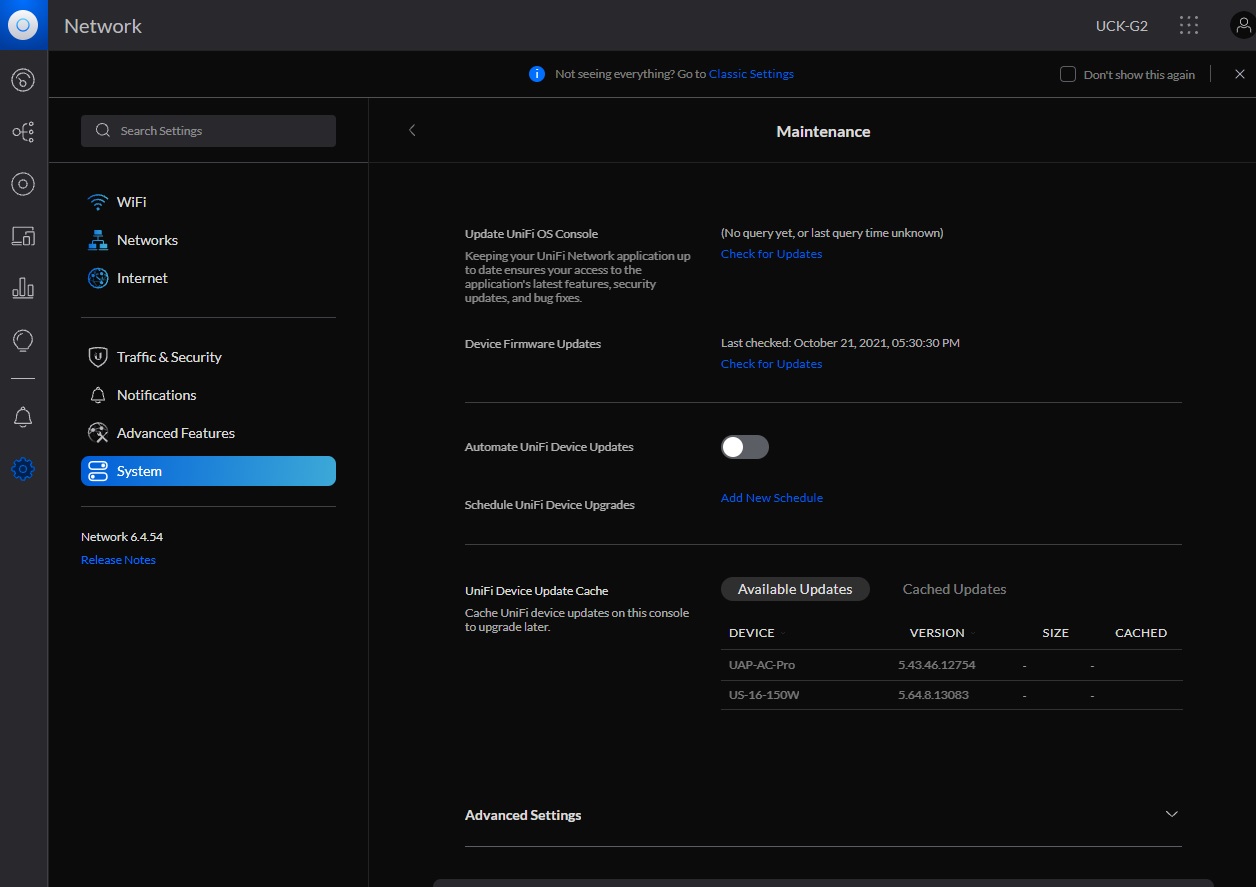Viewport: 1256px width, 887px height.
Task: Open the Topology sidebar icon
Action: pos(23,132)
